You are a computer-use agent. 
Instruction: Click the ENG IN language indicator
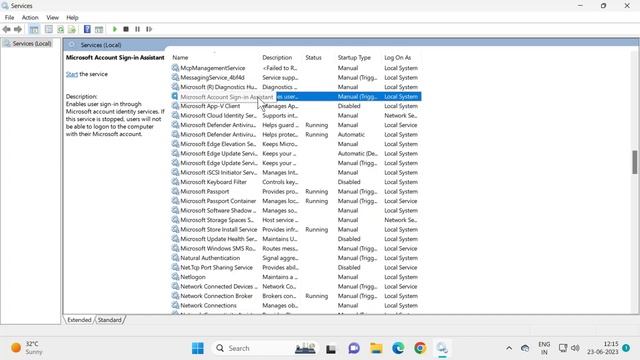tap(544, 348)
